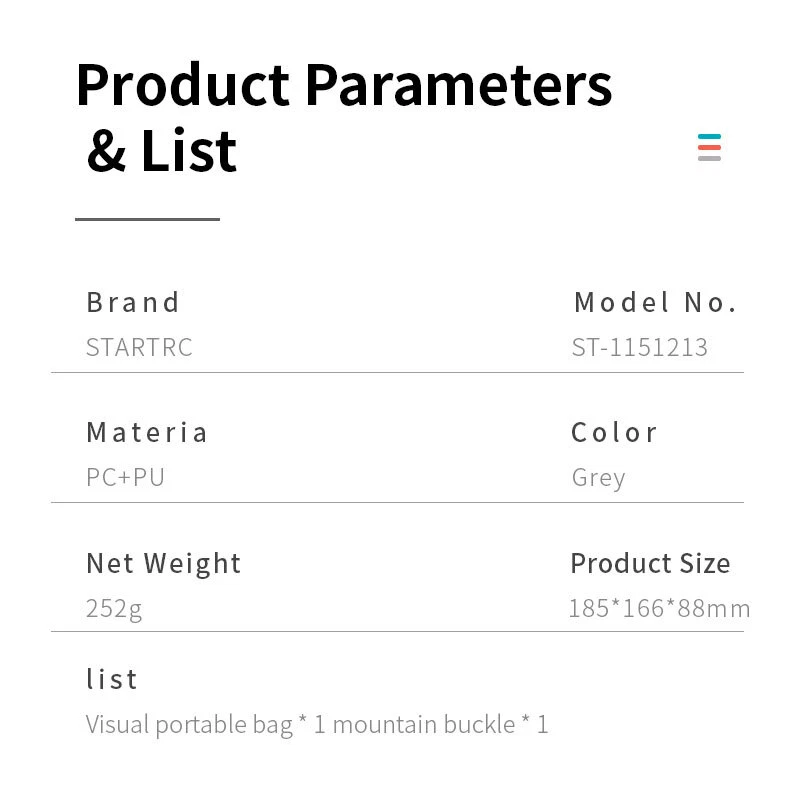Screen dimensions: 800x800
Task: Click the Grey color value
Action: point(598,478)
